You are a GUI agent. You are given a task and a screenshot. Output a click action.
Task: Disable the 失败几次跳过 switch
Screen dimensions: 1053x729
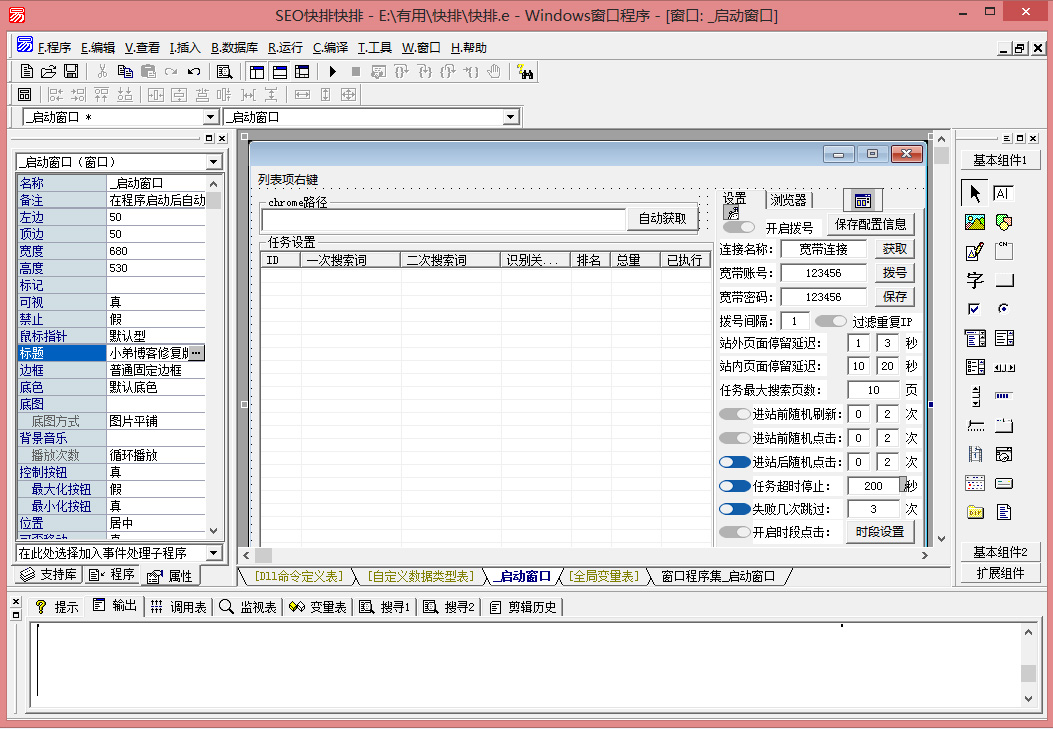(735, 509)
